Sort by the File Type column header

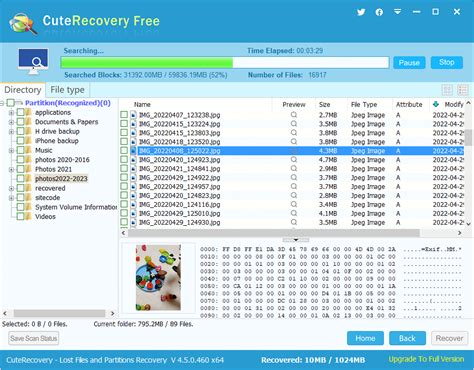click(364, 105)
